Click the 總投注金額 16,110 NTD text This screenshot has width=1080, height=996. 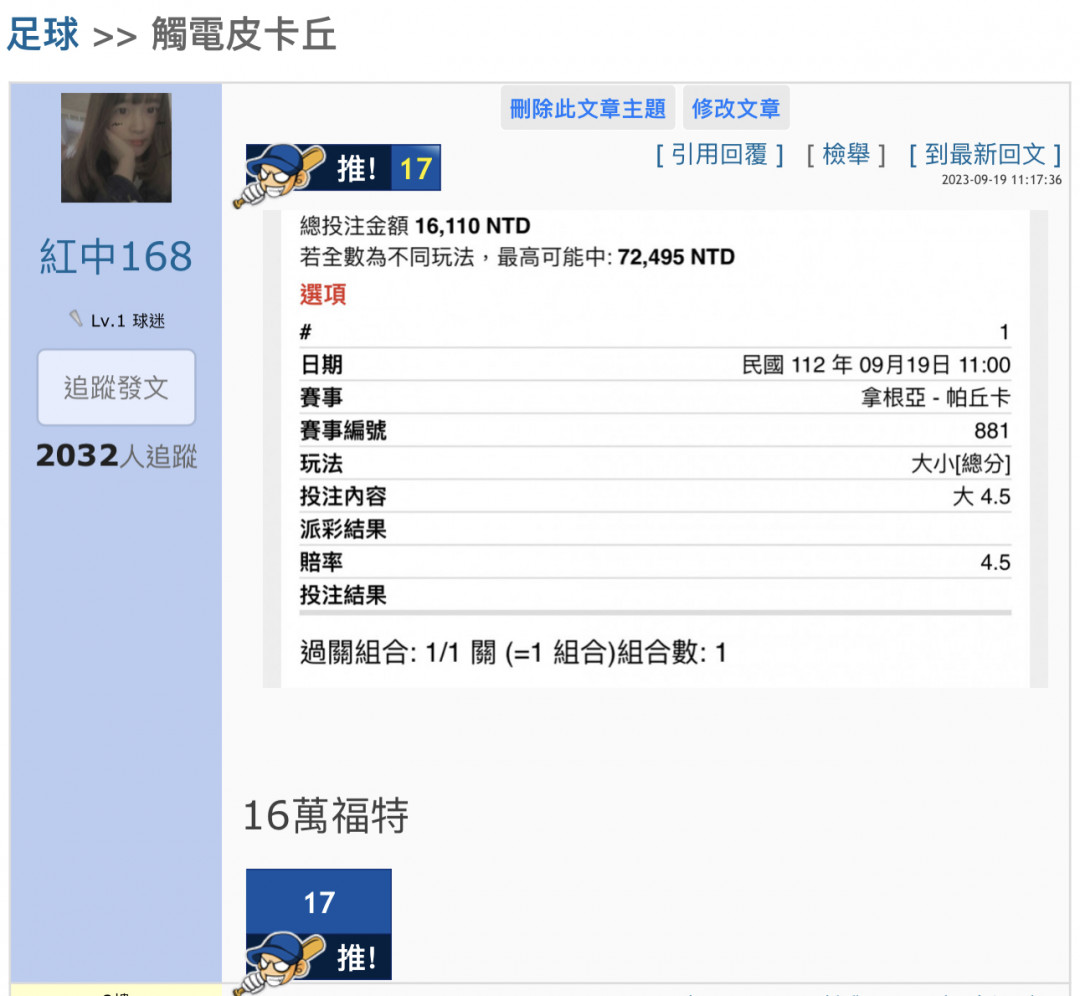point(415,226)
